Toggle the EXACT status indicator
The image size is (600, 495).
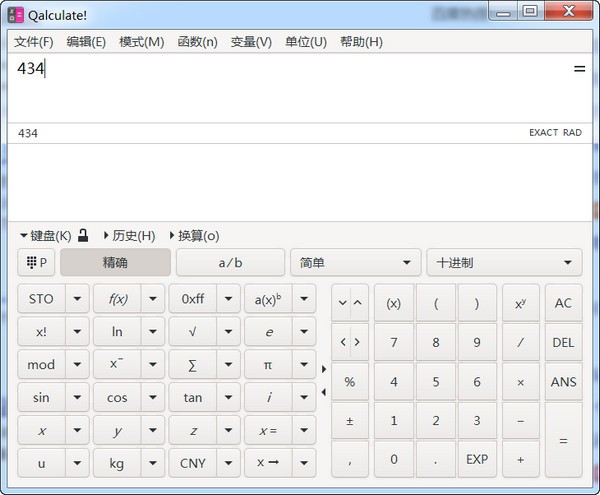tap(543, 133)
